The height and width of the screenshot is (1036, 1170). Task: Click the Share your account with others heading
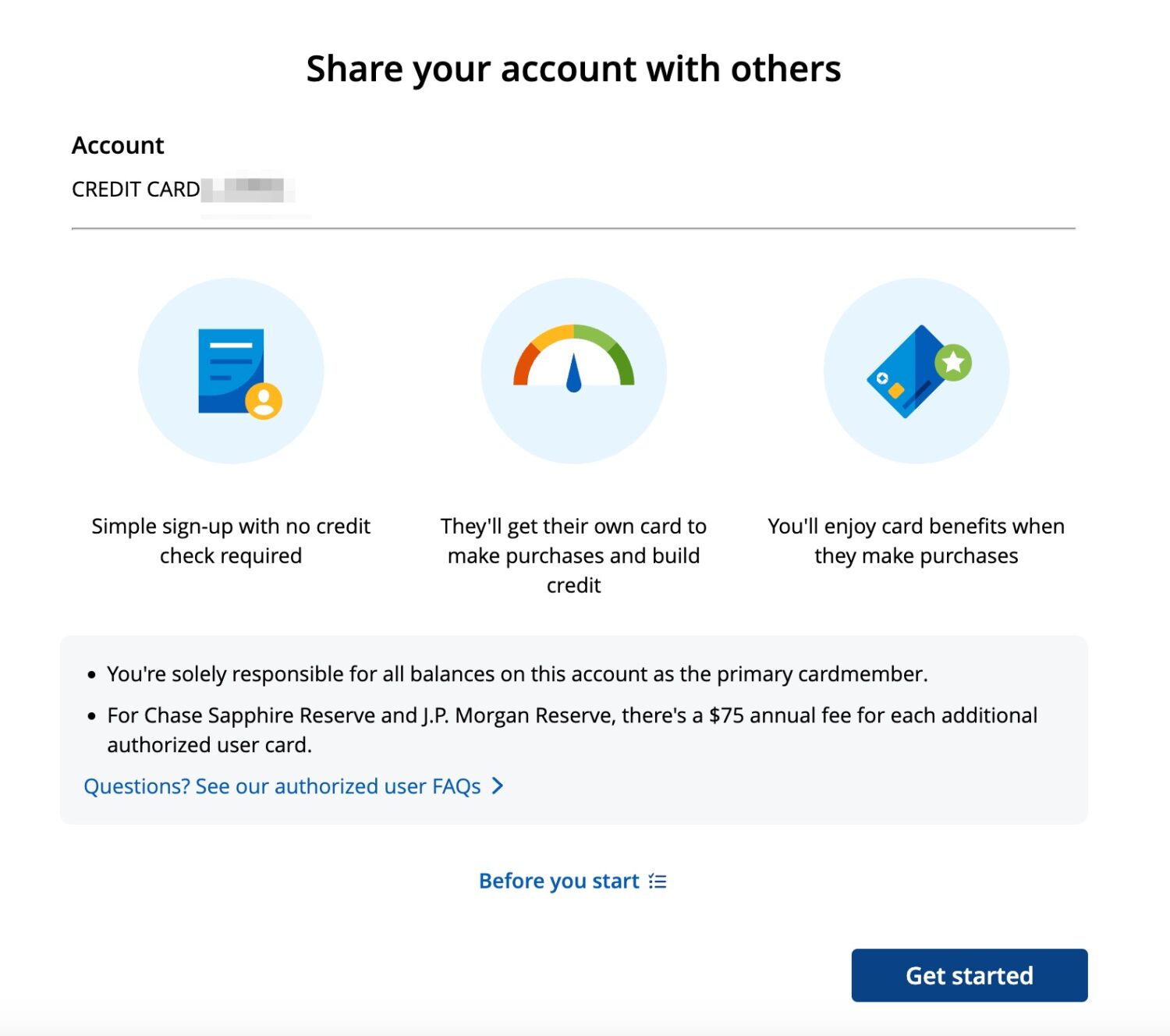[574, 69]
